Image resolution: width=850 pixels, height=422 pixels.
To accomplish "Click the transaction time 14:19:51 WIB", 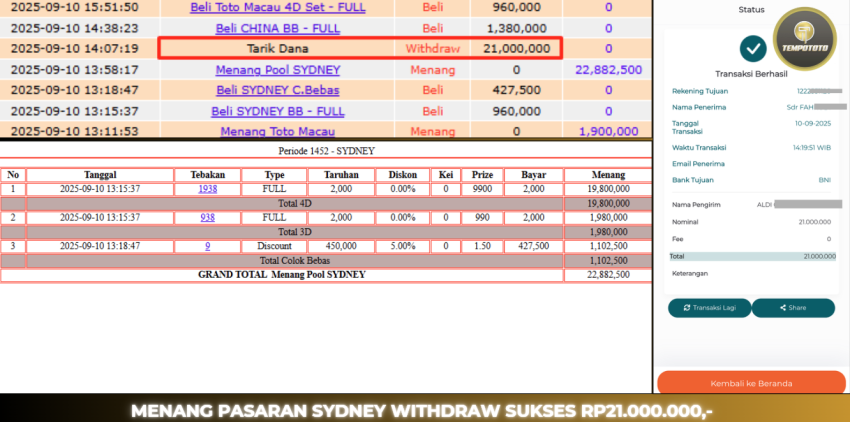I will tap(812, 147).
